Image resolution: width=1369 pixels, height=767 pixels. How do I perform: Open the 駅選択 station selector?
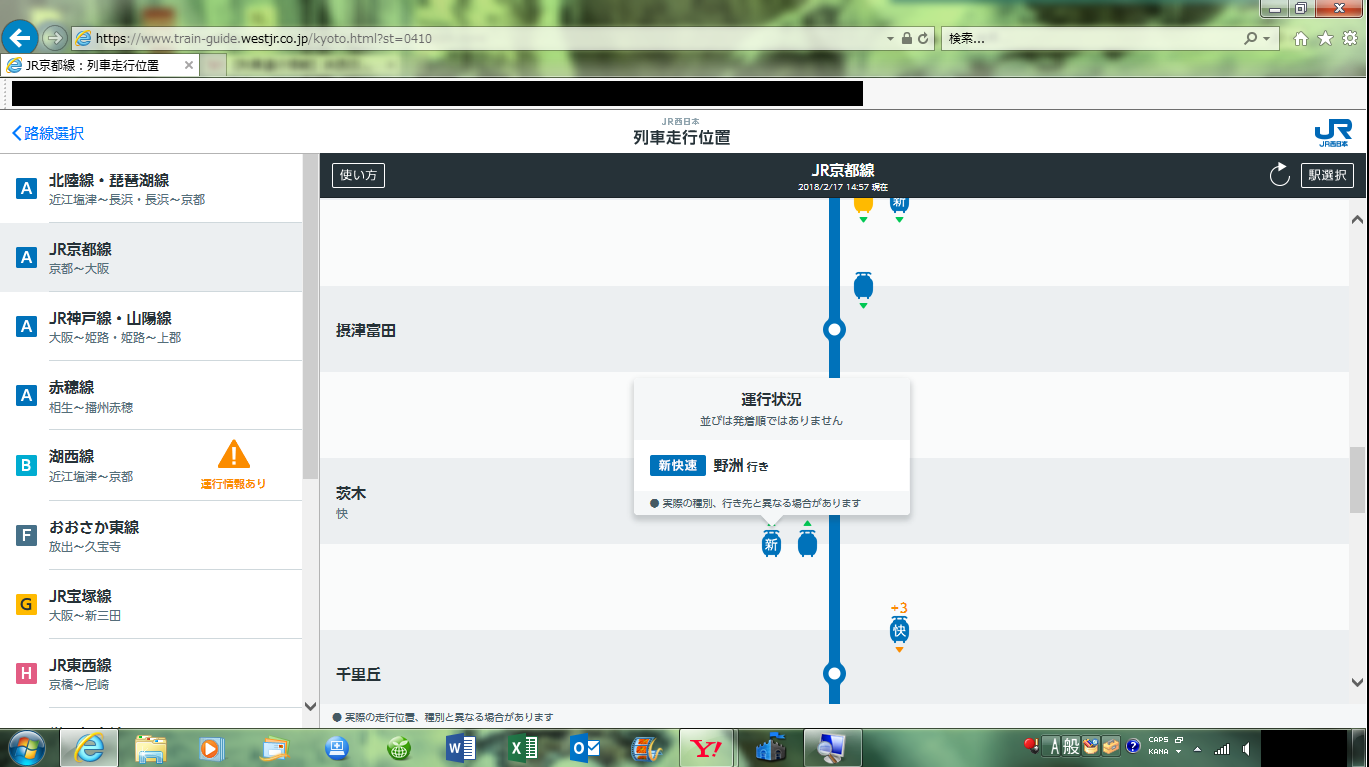click(x=1327, y=175)
